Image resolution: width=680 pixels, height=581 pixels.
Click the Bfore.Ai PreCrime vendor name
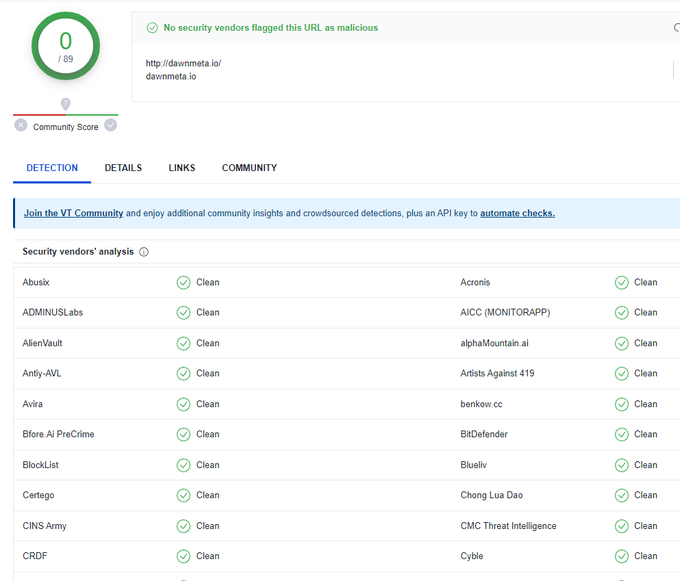(58, 434)
